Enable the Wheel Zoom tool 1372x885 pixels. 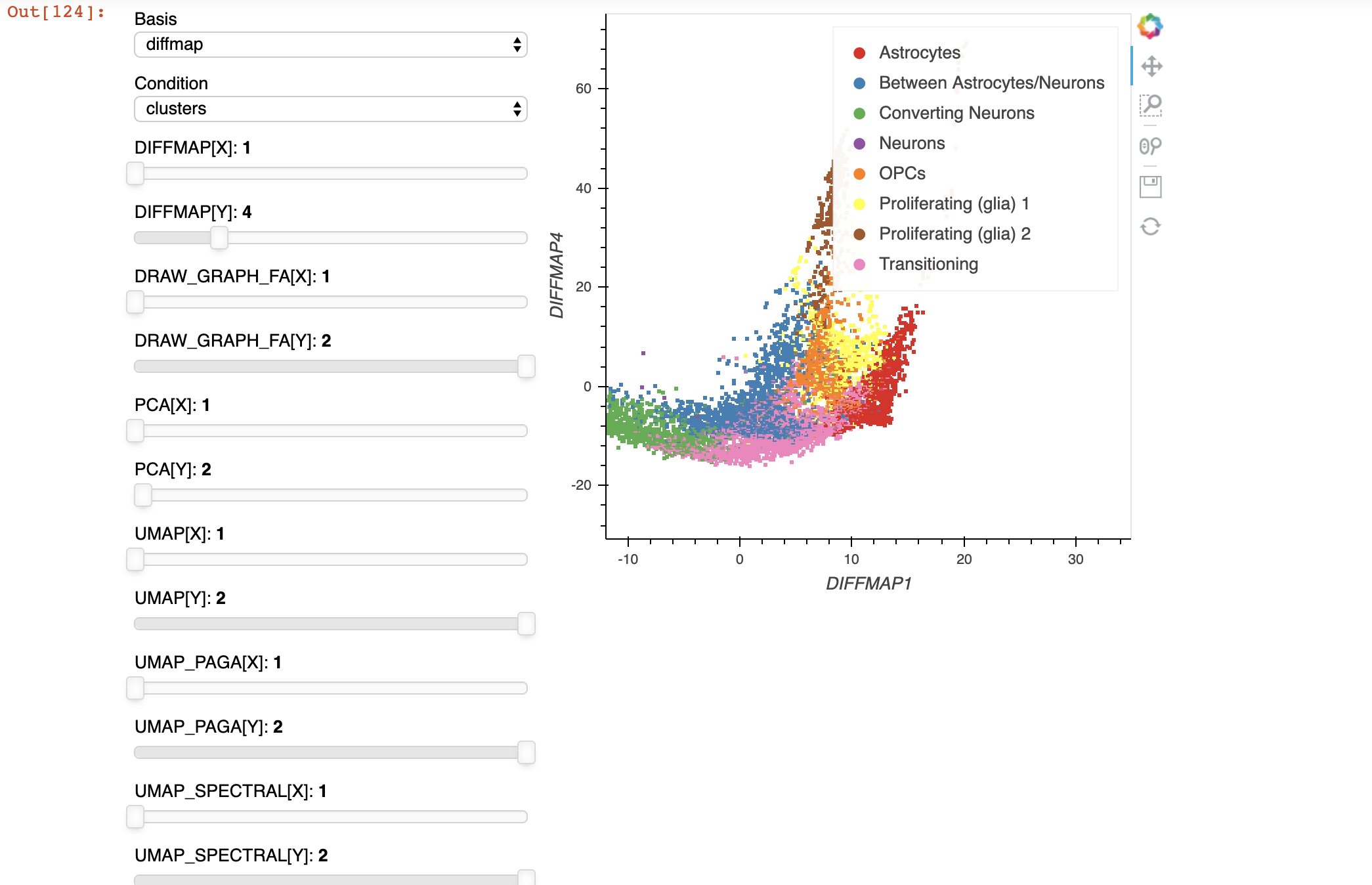click(x=1150, y=146)
